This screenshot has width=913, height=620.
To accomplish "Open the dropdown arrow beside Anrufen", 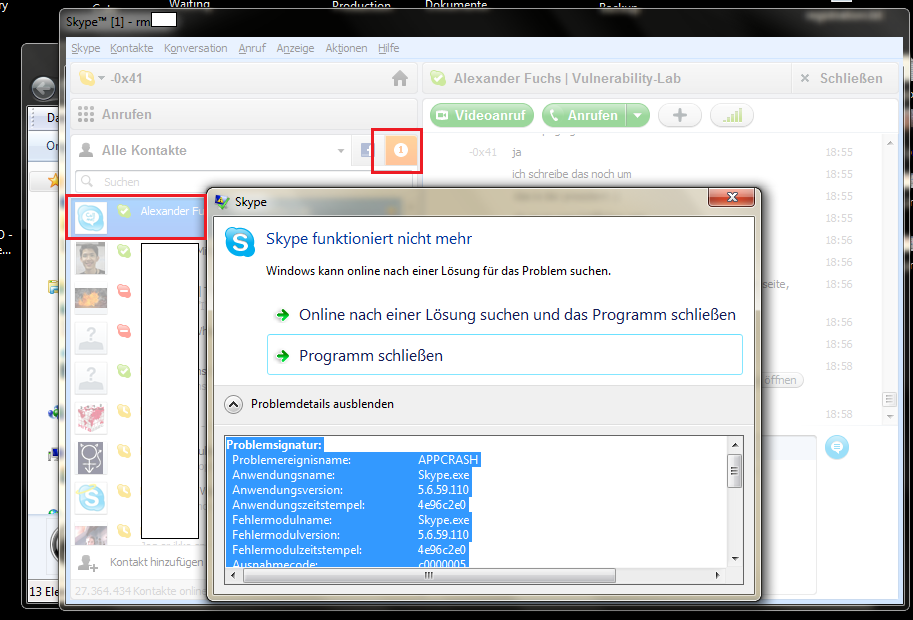I will [x=638, y=115].
